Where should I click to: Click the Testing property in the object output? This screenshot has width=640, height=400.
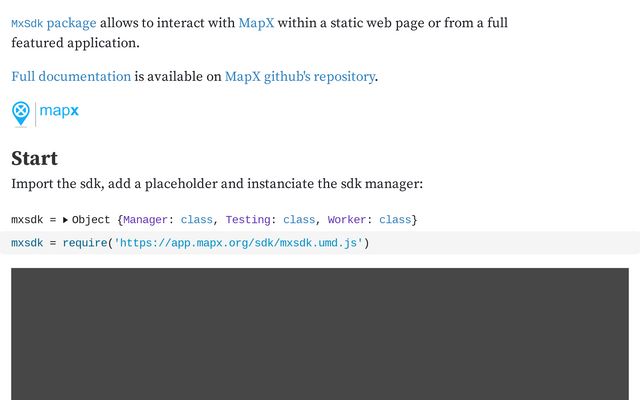(x=248, y=220)
